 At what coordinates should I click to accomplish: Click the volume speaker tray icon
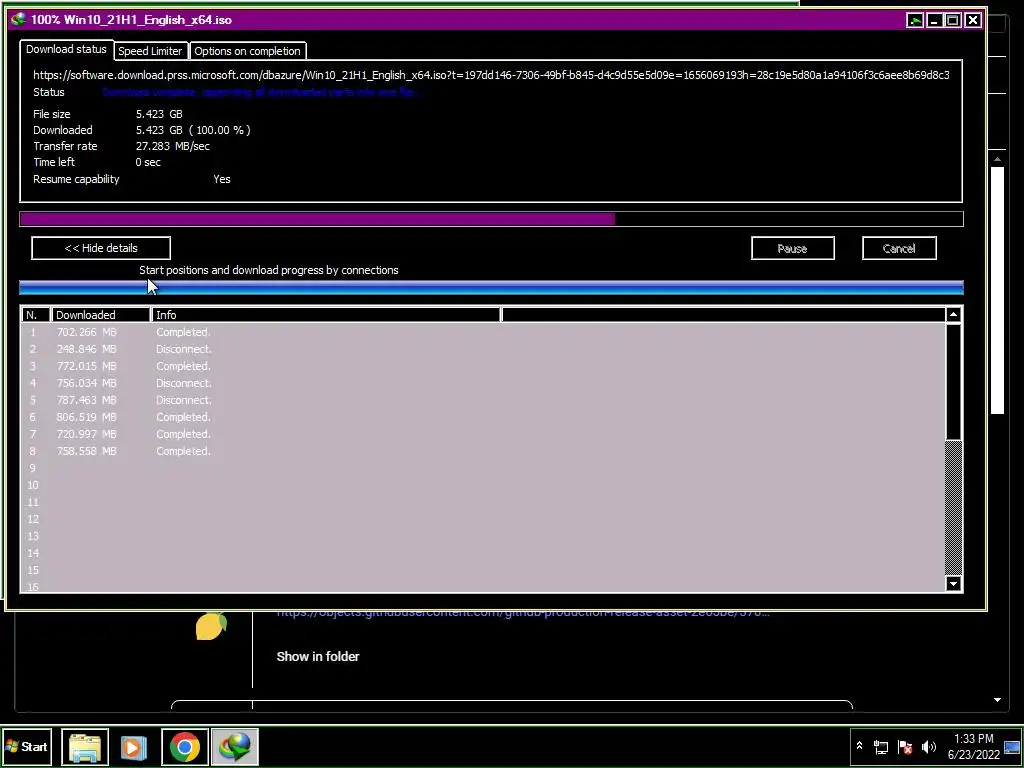coord(929,746)
